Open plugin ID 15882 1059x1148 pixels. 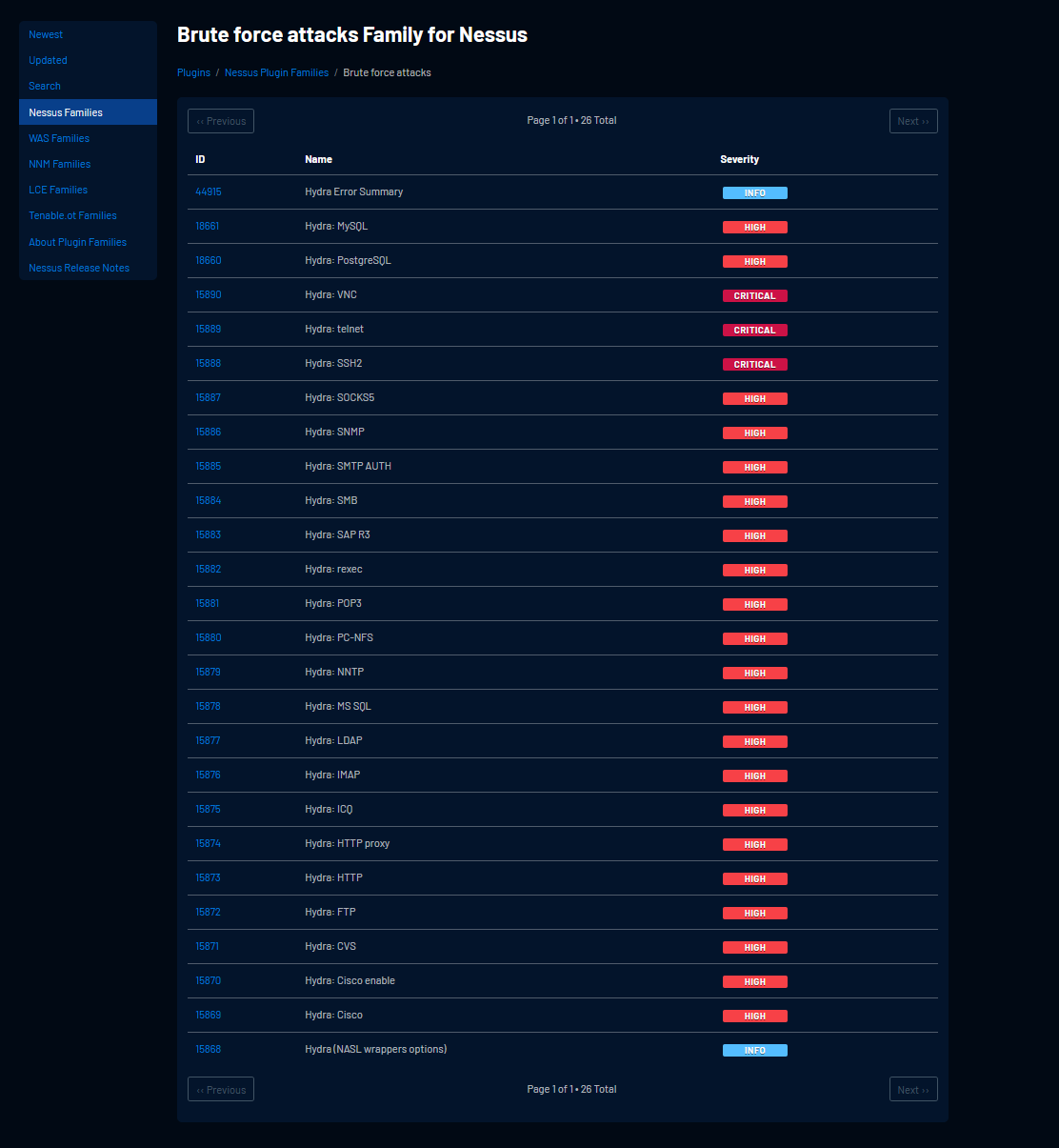(209, 569)
